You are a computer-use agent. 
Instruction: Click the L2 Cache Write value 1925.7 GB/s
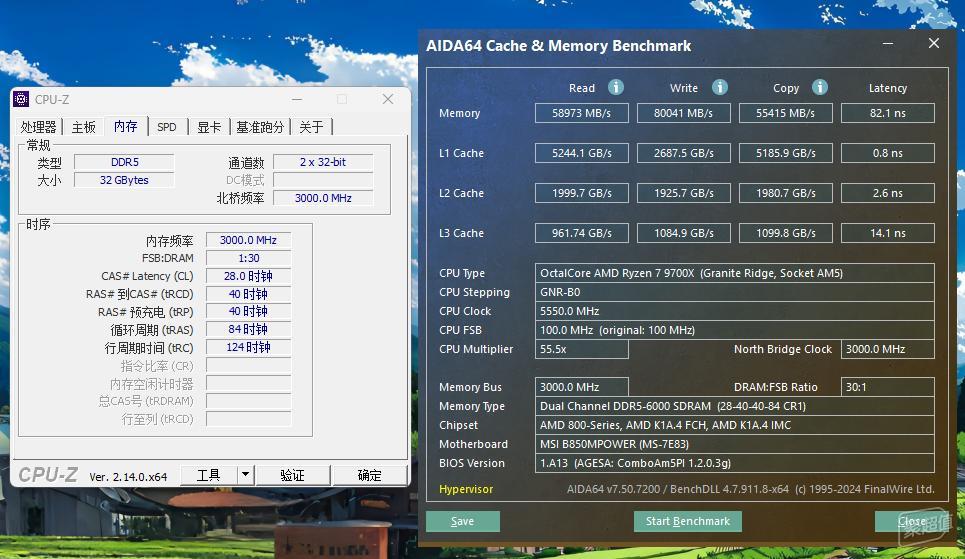(x=684, y=193)
